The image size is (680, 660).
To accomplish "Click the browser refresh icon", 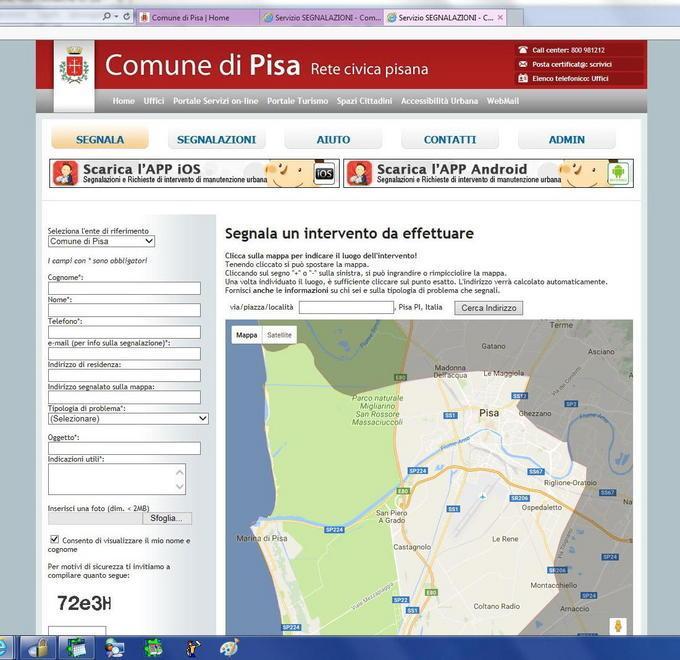I will click(126, 16).
